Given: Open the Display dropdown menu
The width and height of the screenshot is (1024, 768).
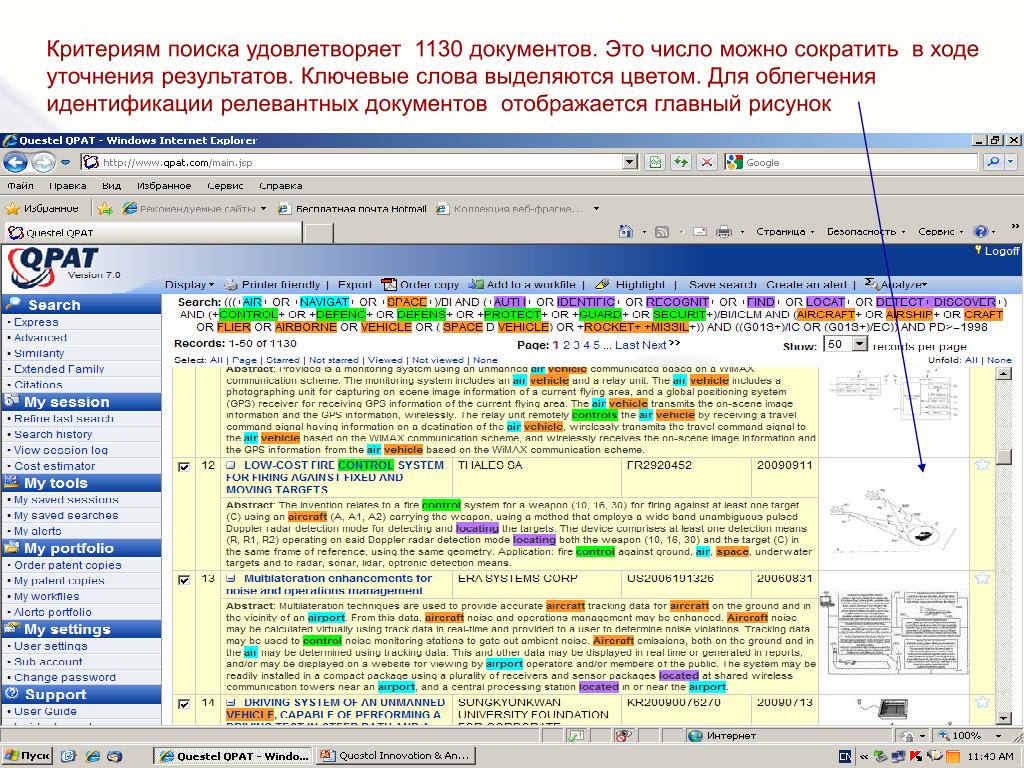Looking at the screenshot, I should pos(189,285).
